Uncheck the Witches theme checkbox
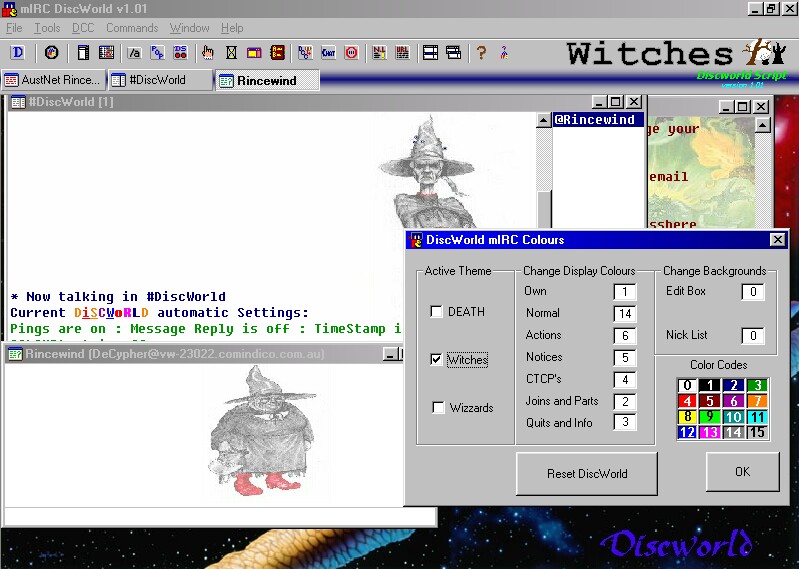Viewport: 799px width, 569px height. [436, 360]
